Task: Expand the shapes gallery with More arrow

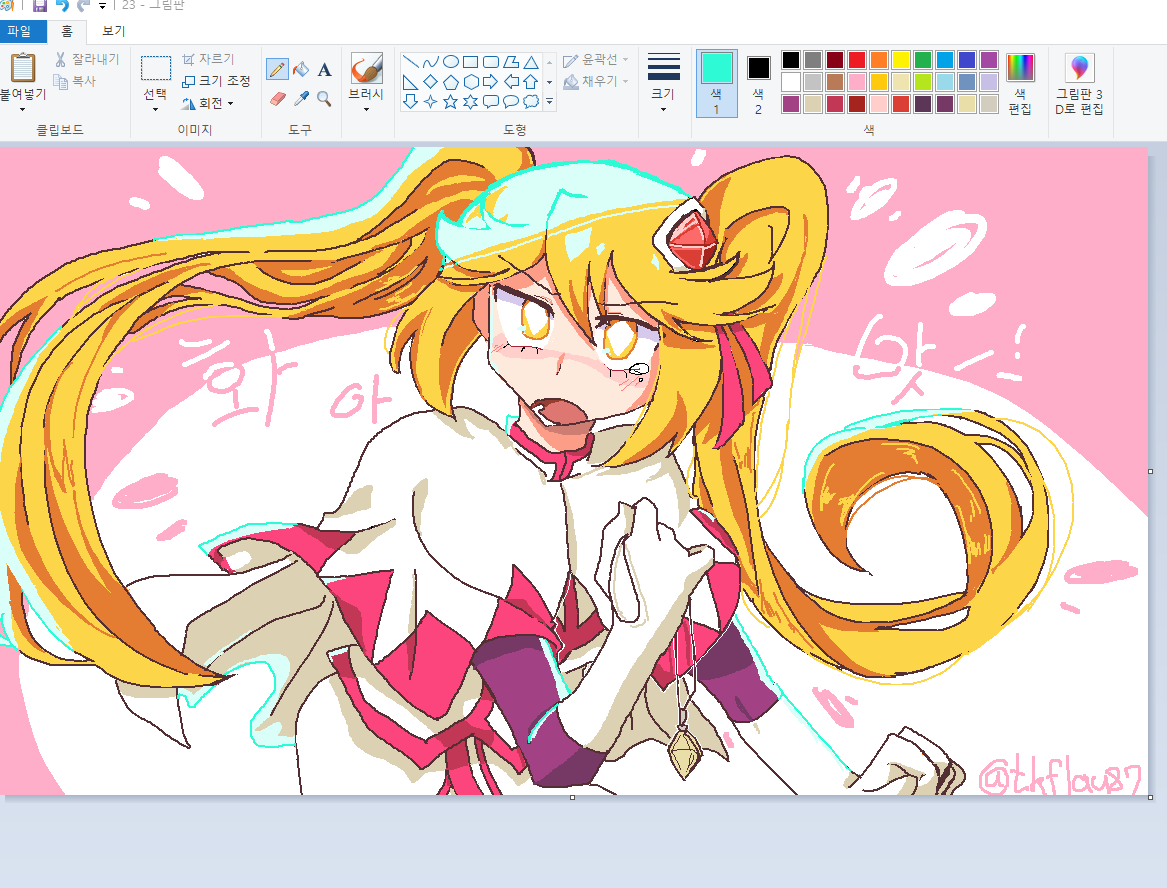Action: click(x=549, y=102)
